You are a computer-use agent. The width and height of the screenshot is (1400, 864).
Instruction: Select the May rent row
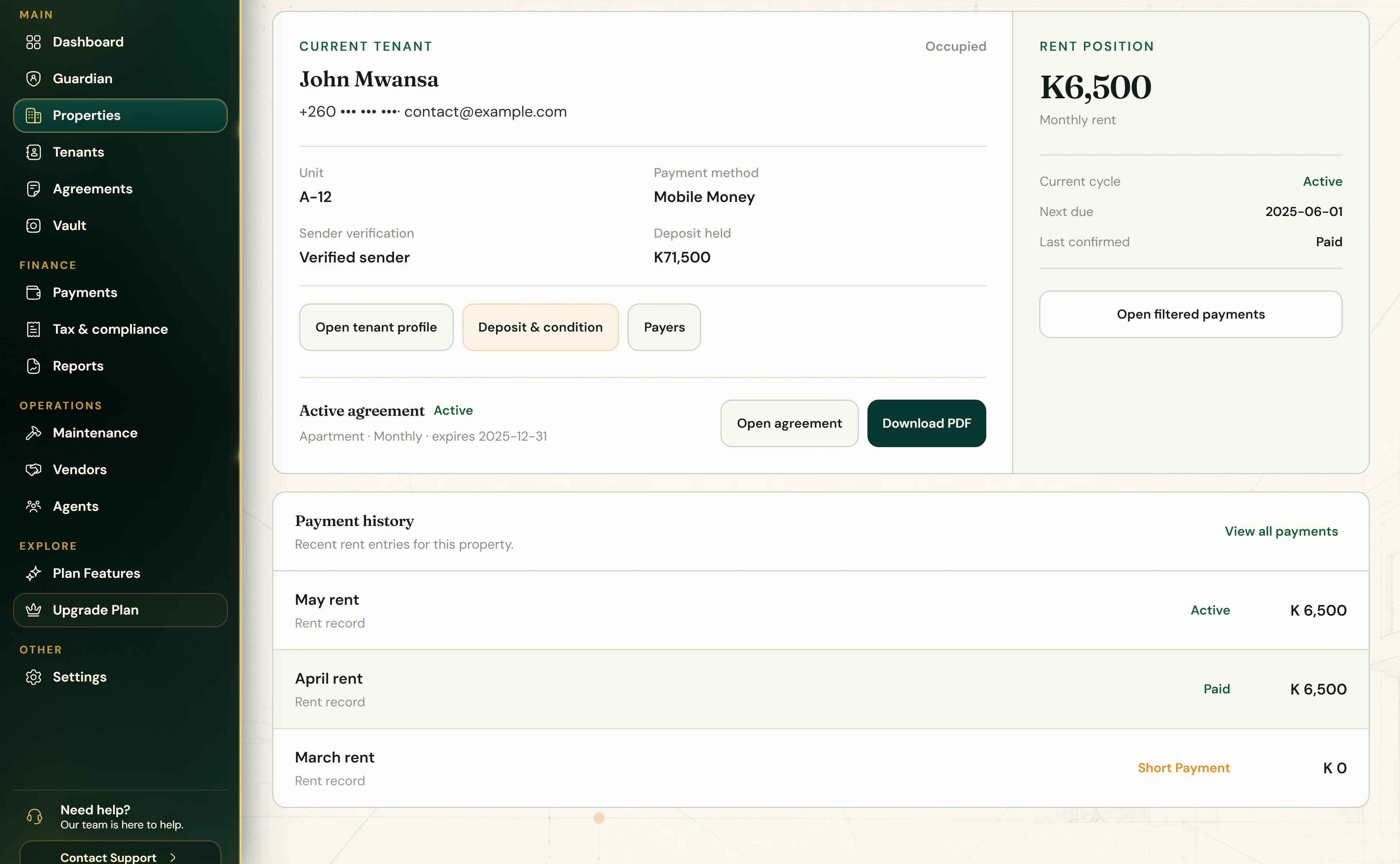(821, 610)
